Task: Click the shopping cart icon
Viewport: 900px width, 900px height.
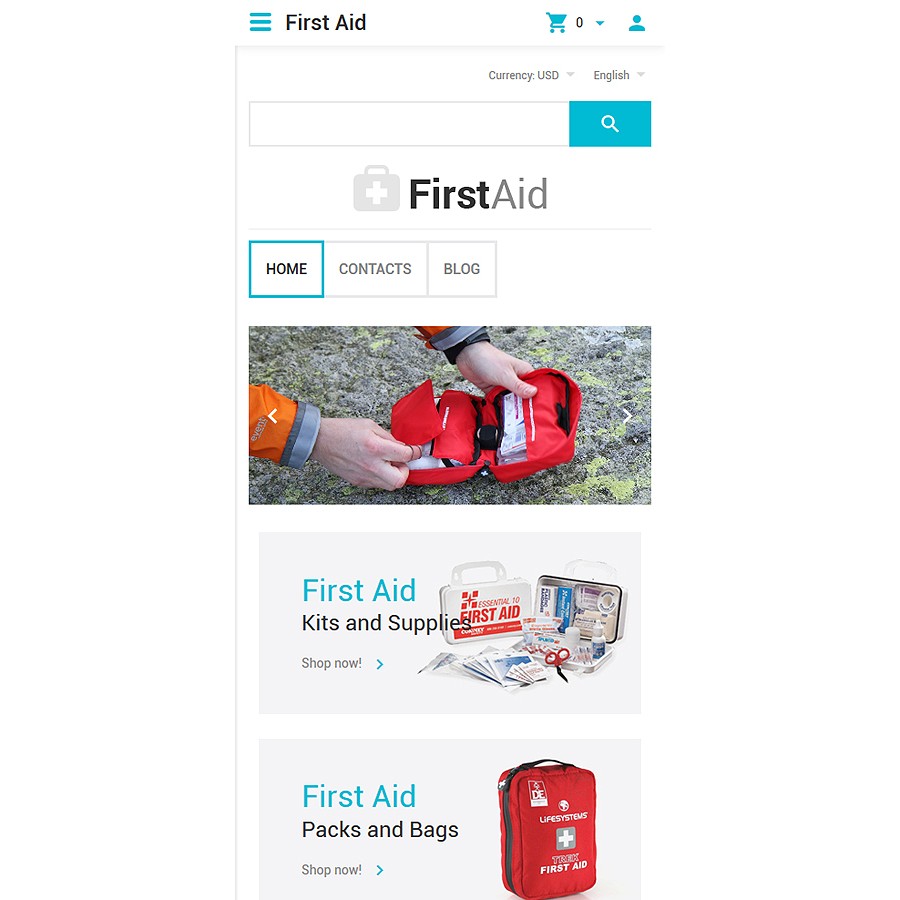Action: [x=556, y=22]
